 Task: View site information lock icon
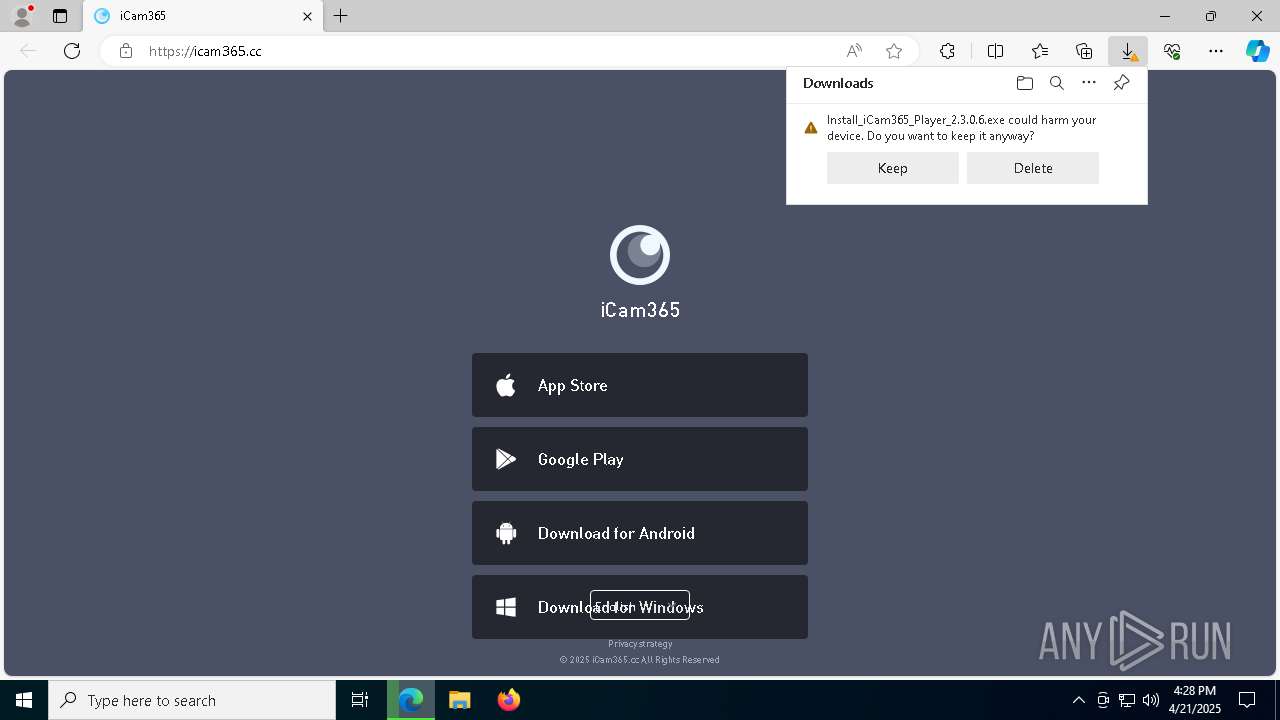pyautogui.click(x=126, y=51)
